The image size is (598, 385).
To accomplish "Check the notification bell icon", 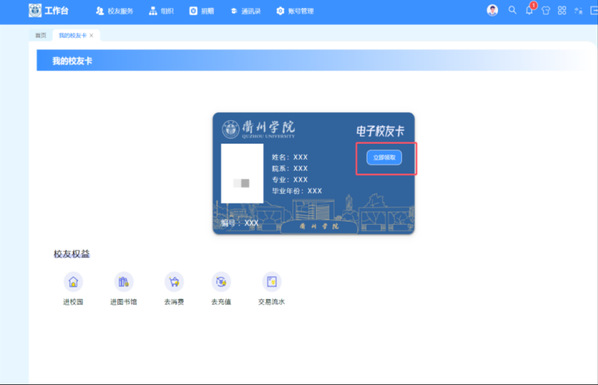I will coord(529,10).
